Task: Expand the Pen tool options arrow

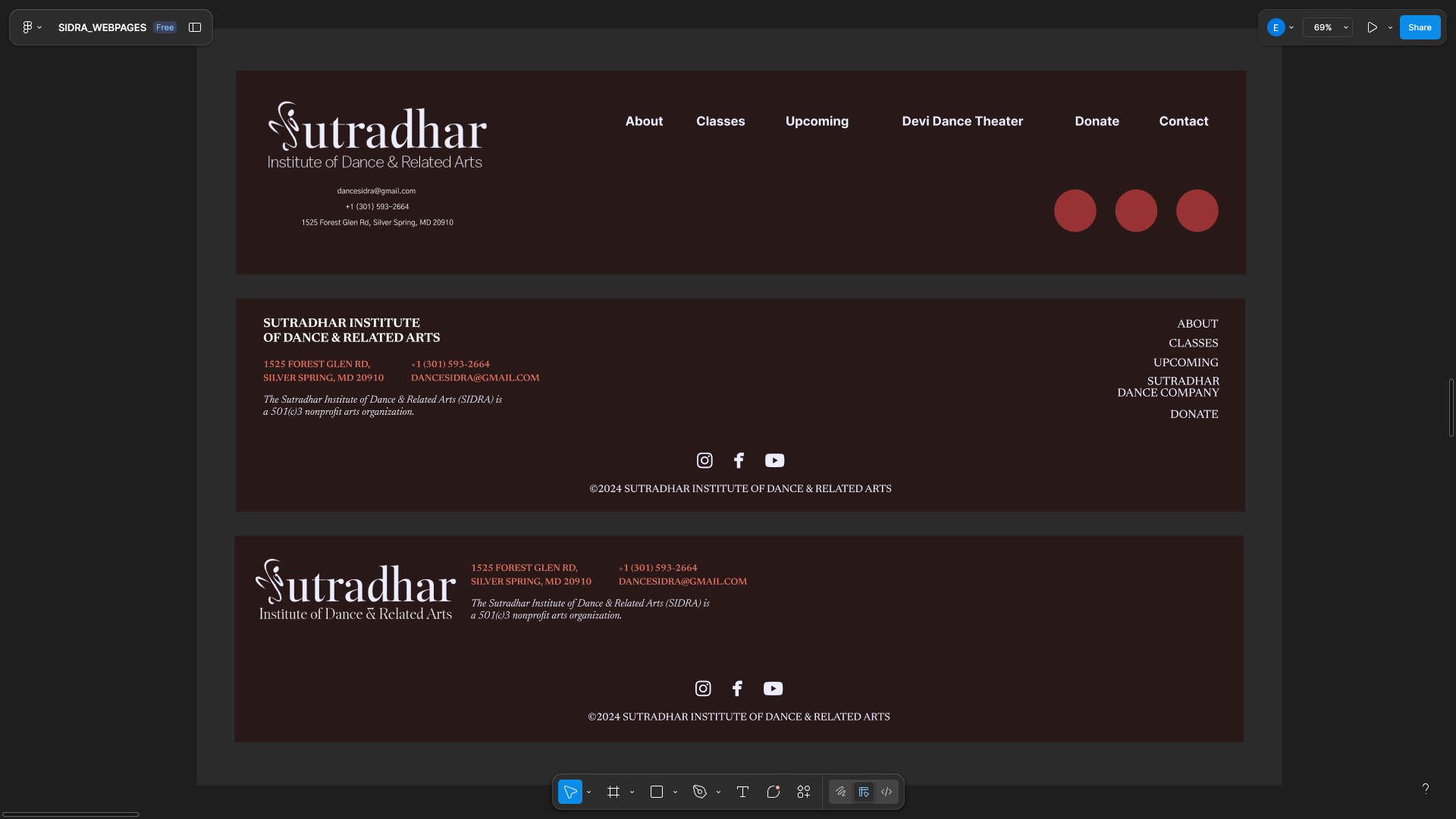Action: 718,792
